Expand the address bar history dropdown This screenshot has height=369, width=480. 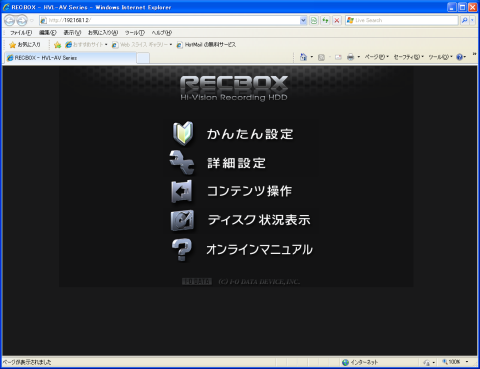point(303,20)
